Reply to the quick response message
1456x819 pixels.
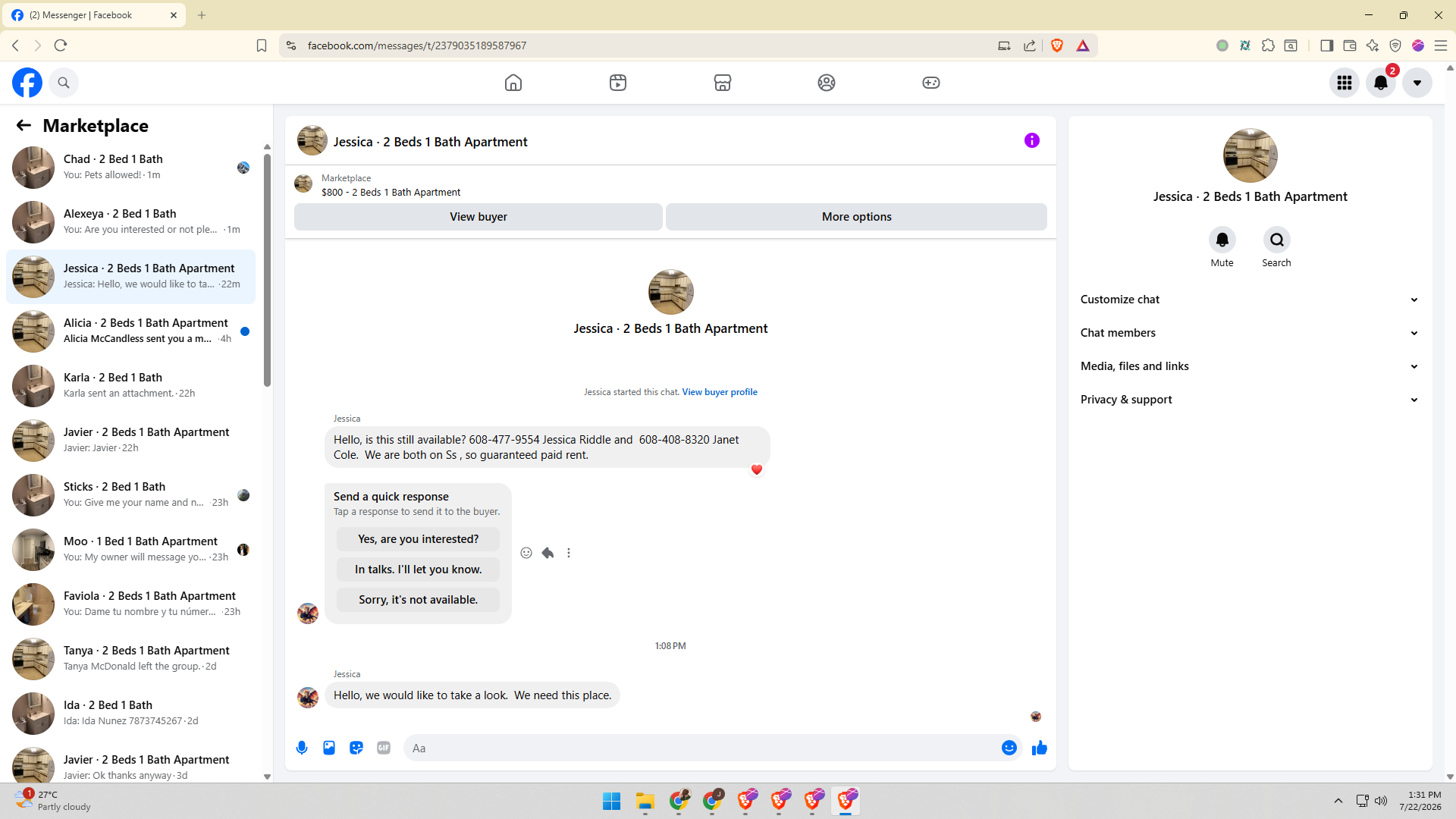[x=548, y=553]
